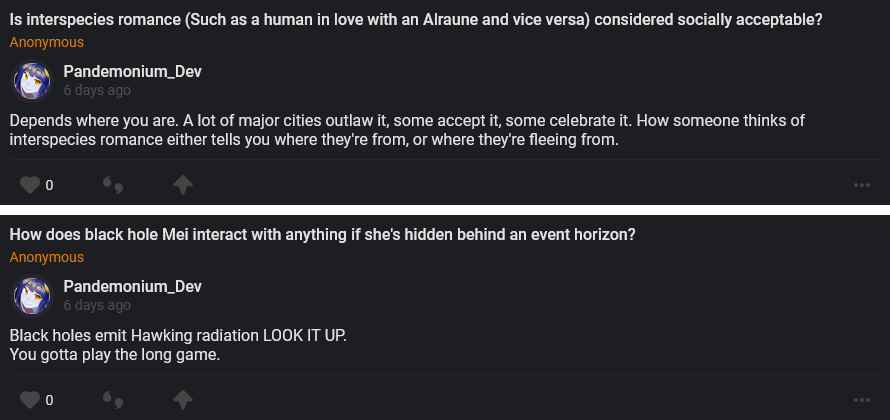Open the interspecies romance question title

[415, 19]
